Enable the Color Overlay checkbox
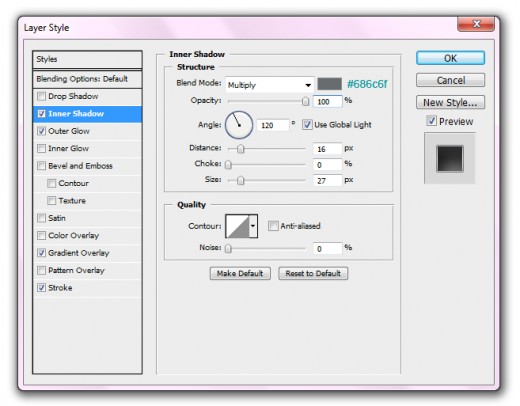The height and width of the screenshot is (406, 520). pos(41,235)
